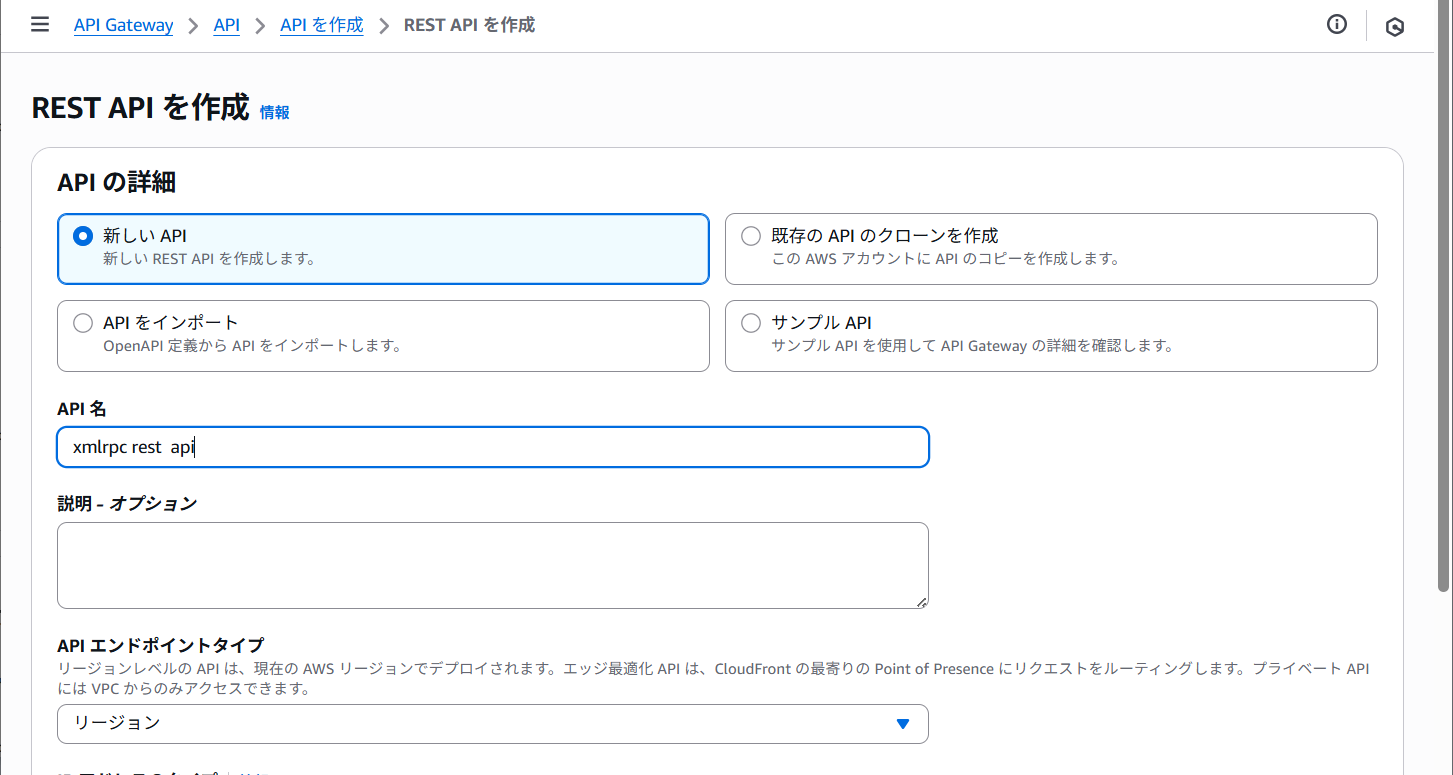Focus the 説明 description textarea
Screen dimensions: 1453x775
(492, 565)
